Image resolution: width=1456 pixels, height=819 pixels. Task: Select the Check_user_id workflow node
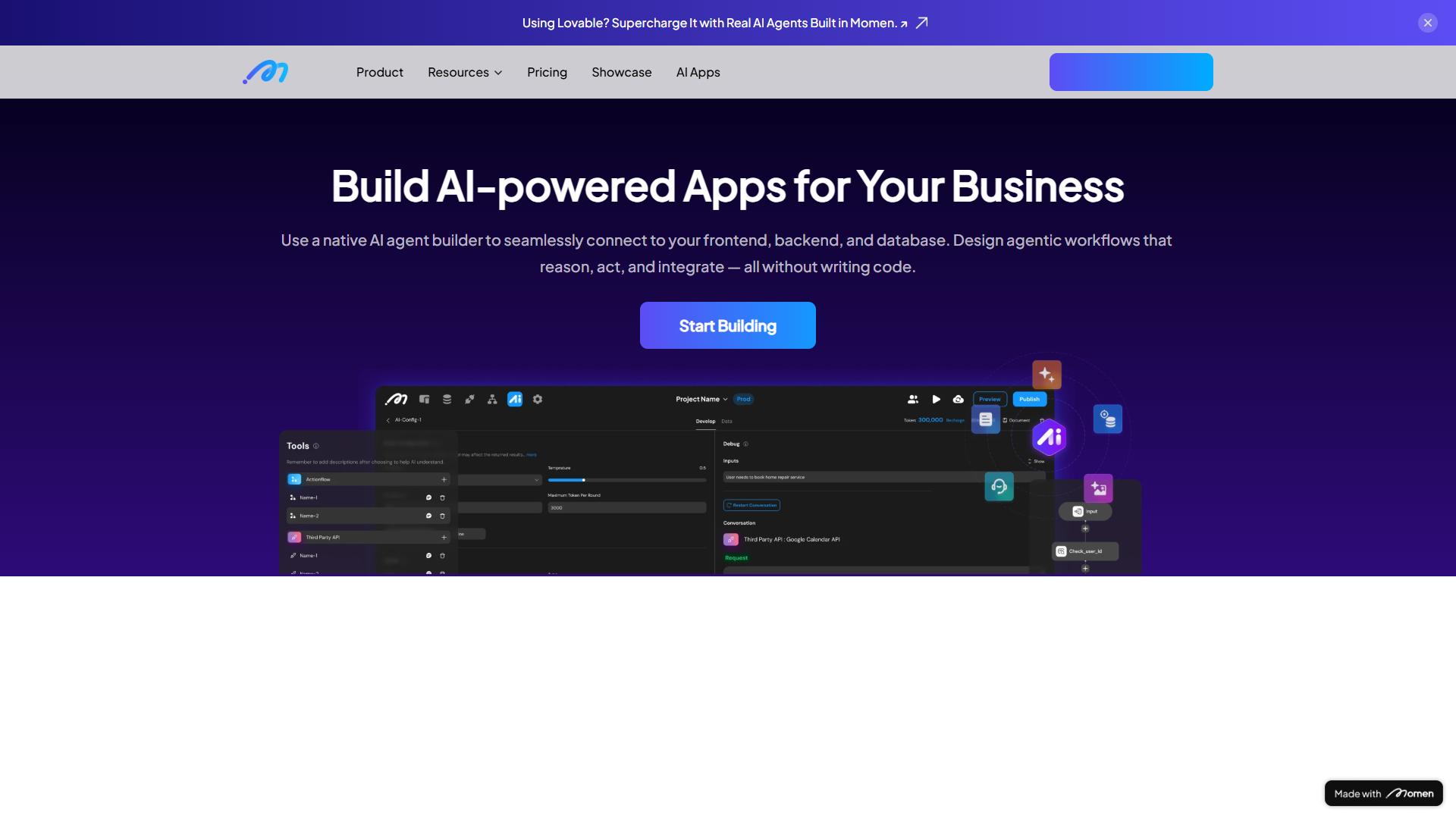coord(1085,551)
